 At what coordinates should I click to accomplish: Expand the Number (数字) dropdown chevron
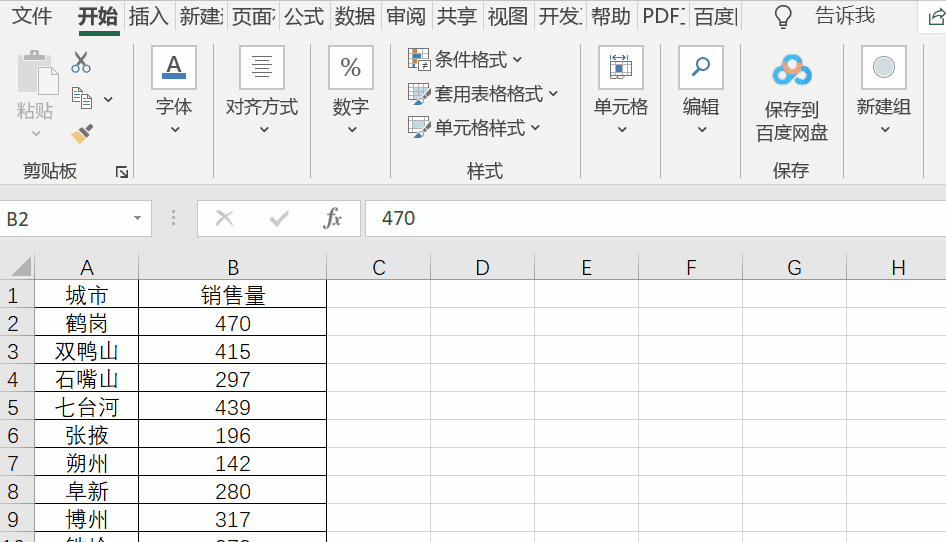click(352, 130)
